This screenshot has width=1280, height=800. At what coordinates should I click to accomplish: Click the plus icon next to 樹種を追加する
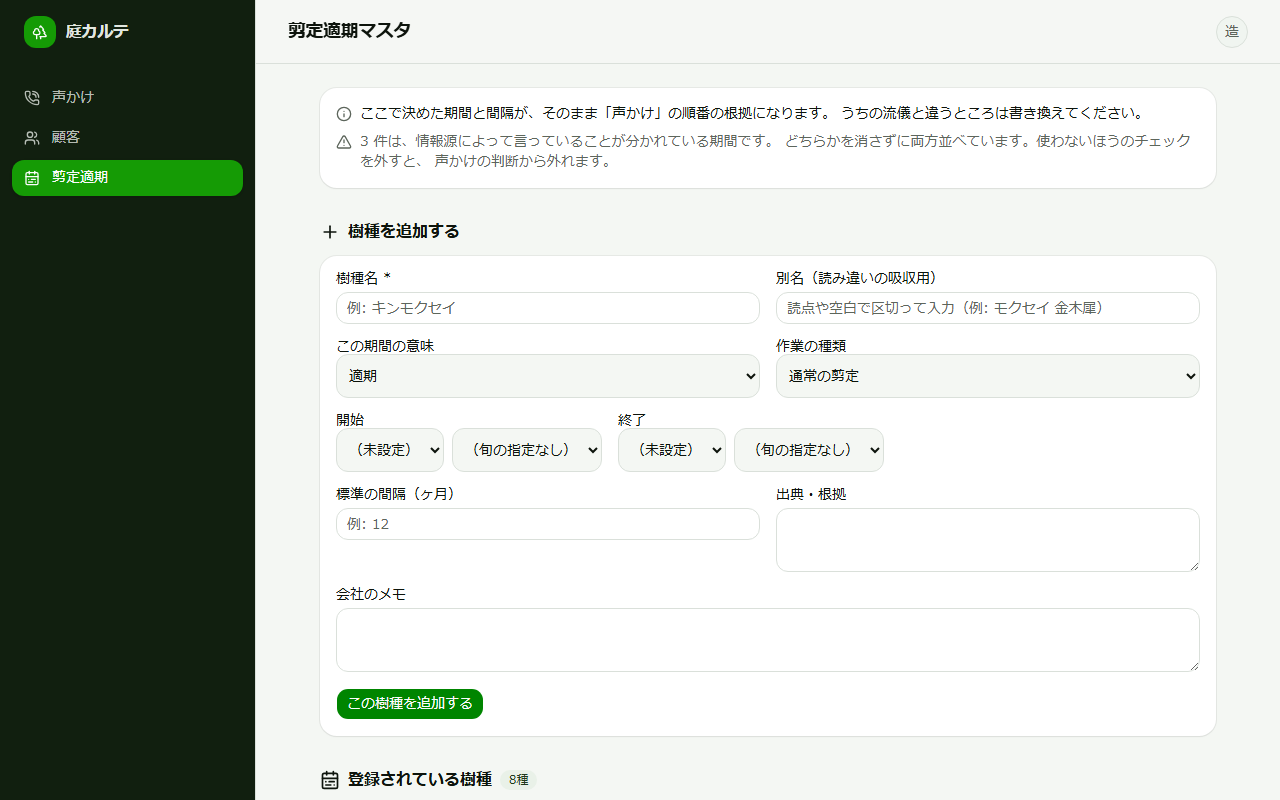330,232
